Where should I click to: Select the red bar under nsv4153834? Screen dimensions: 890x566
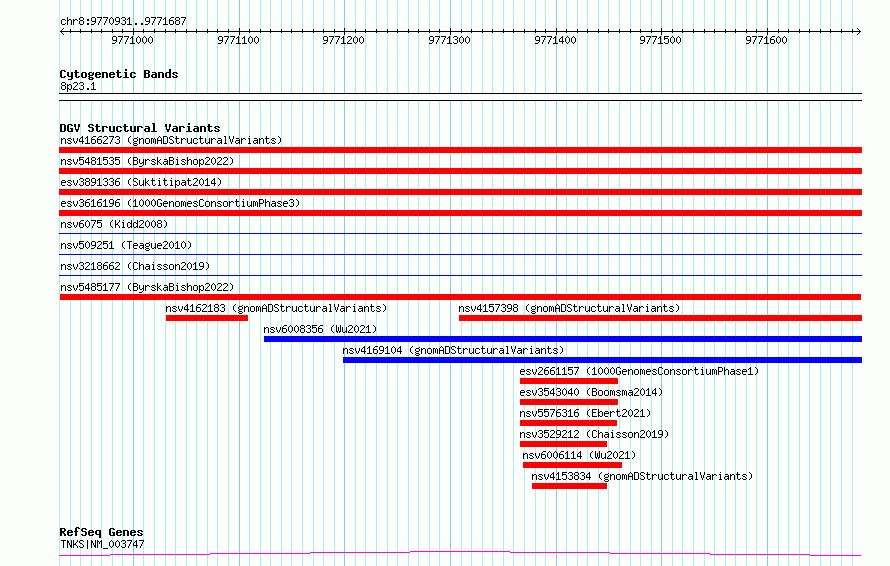[x=569, y=486]
